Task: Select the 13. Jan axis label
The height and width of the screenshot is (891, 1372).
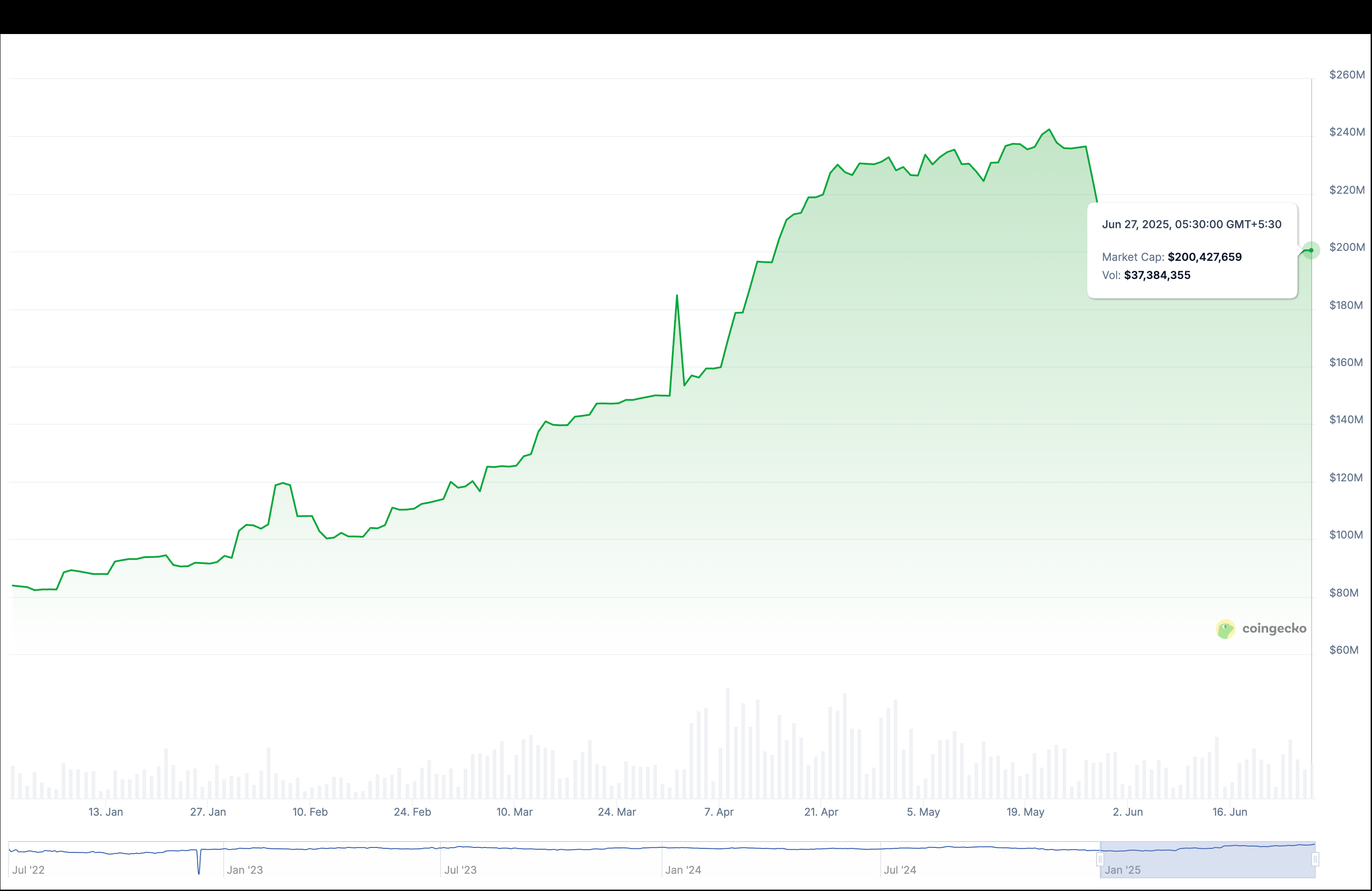Action: [106, 812]
